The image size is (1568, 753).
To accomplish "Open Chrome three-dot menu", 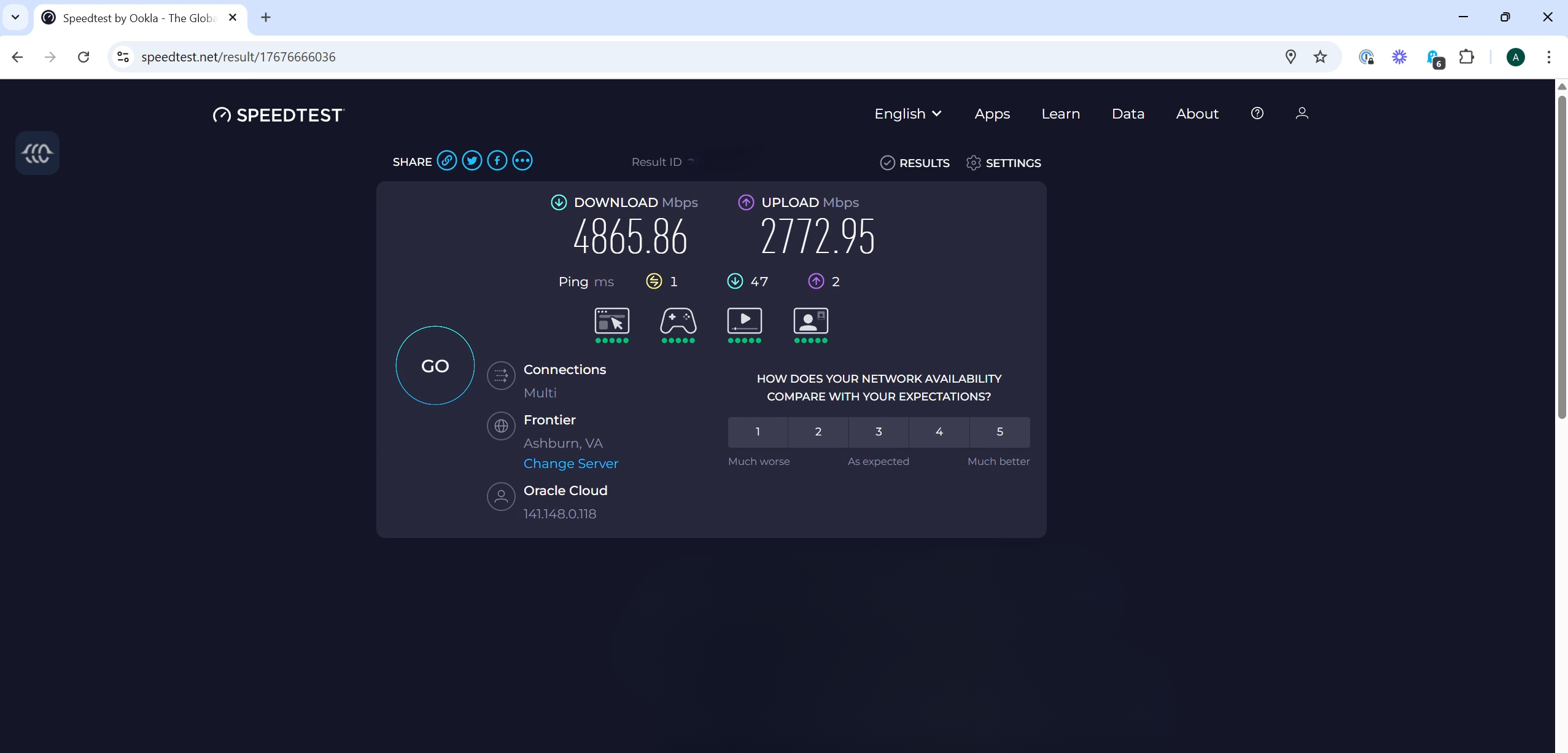I will [1548, 57].
